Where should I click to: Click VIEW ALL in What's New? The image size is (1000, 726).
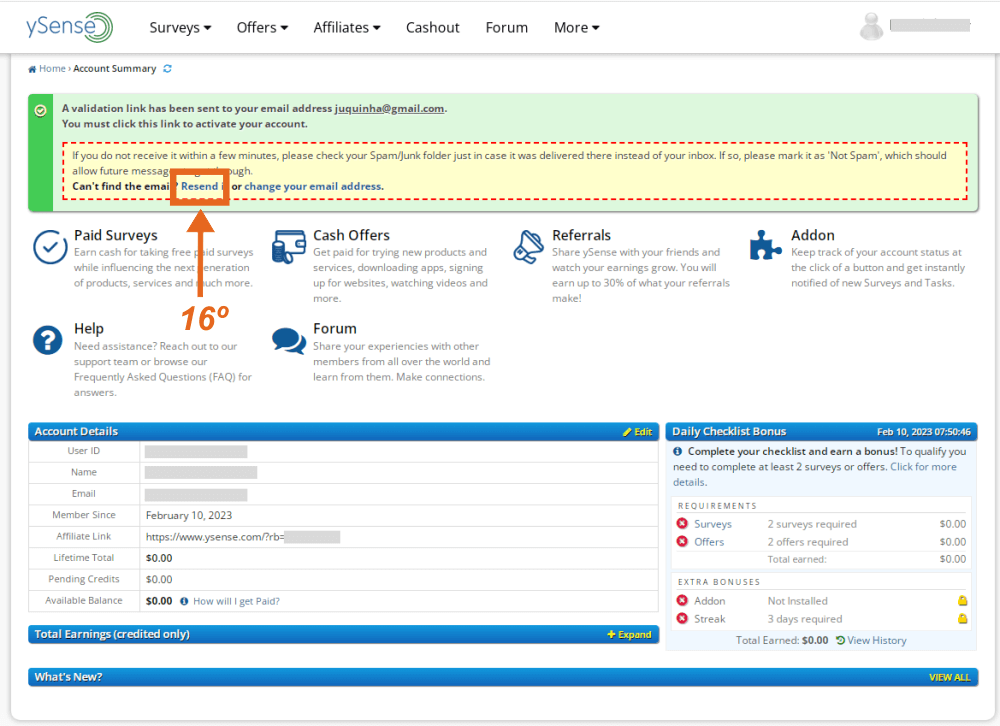click(949, 678)
